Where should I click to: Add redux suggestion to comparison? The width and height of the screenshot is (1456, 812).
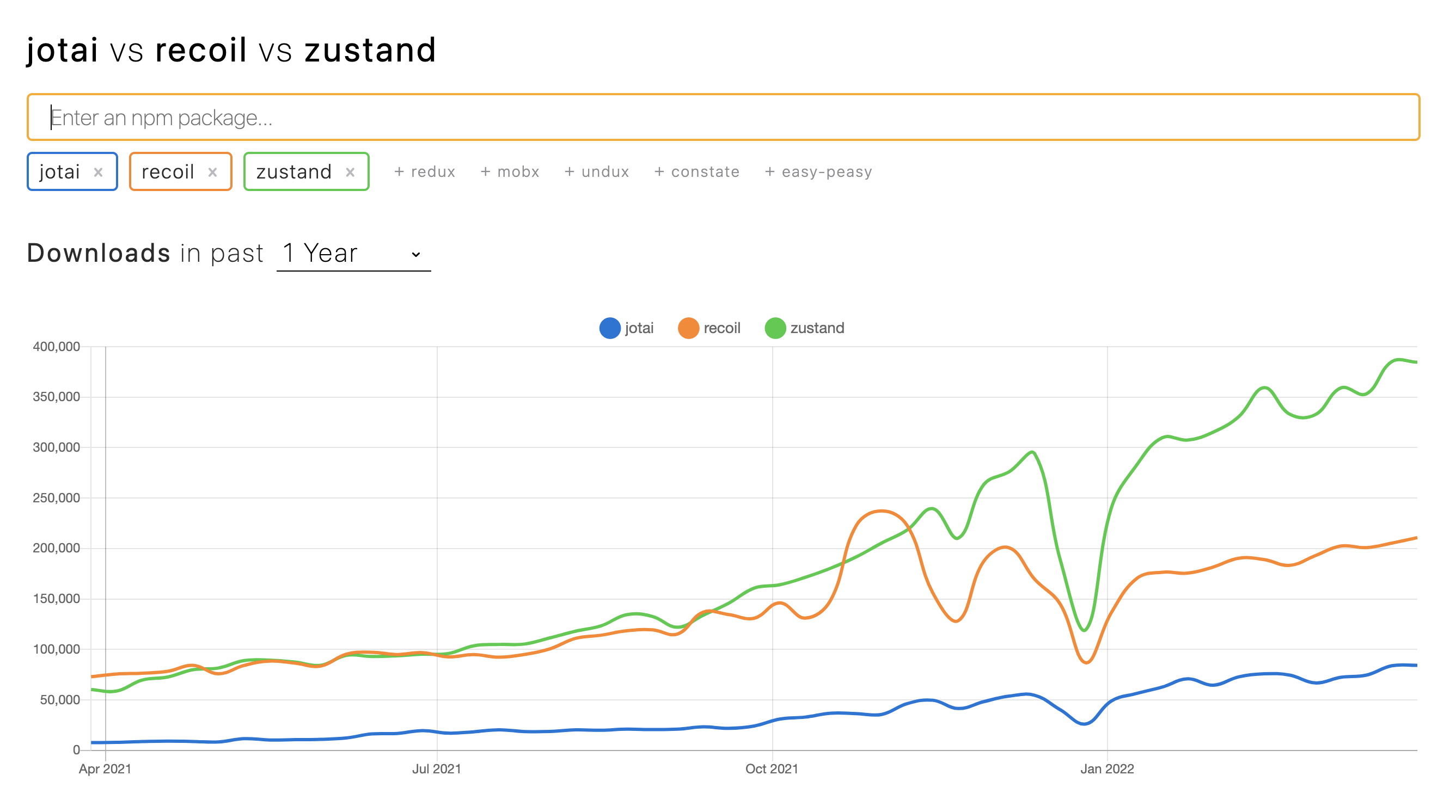click(425, 172)
